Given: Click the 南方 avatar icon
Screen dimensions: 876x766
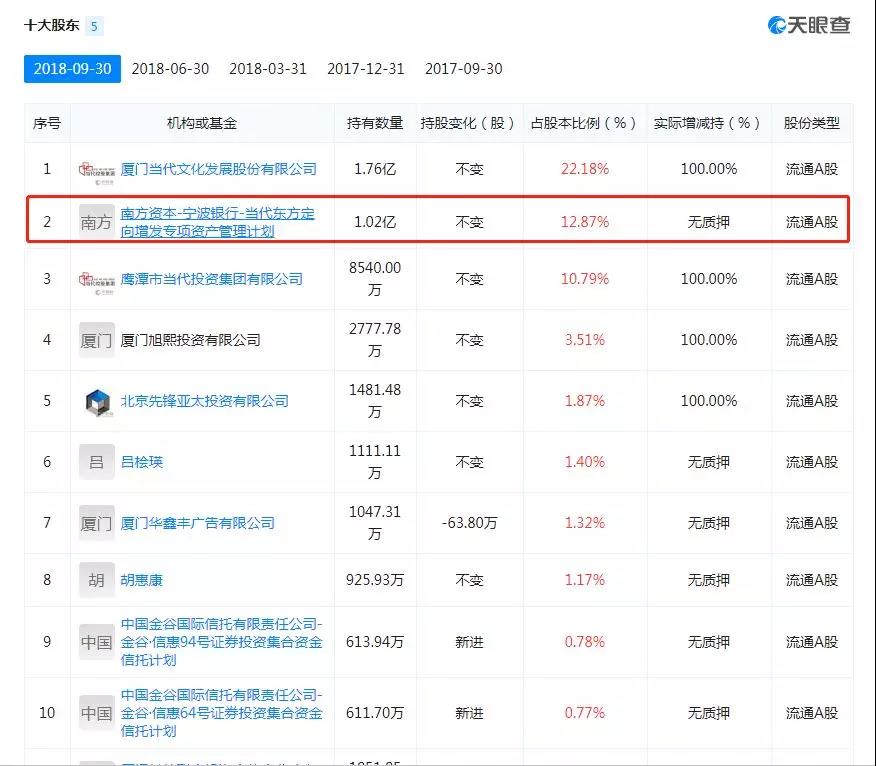Looking at the screenshot, I should tap(97, 222).
